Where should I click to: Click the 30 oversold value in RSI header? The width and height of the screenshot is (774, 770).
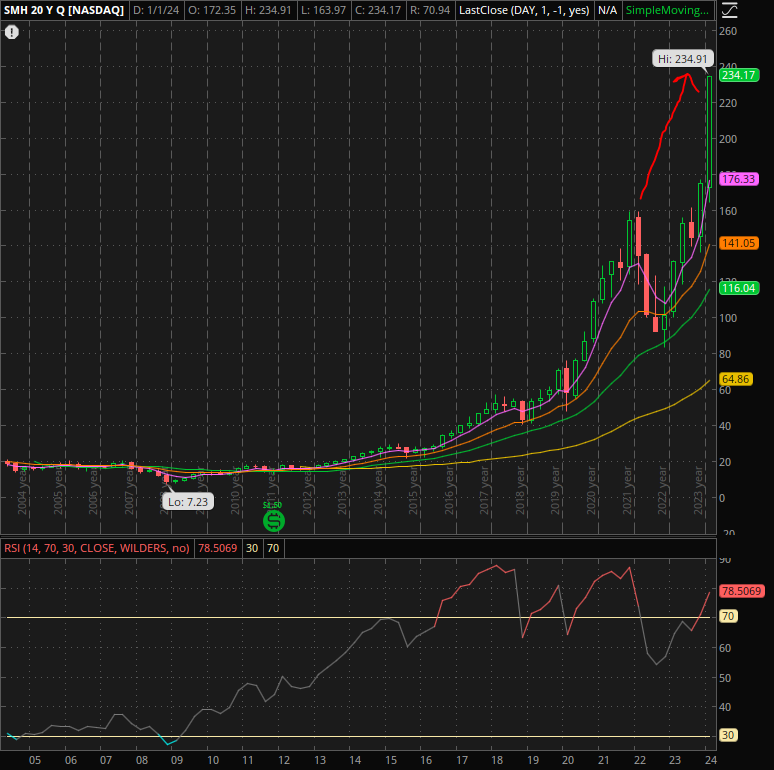click(252, 548)
